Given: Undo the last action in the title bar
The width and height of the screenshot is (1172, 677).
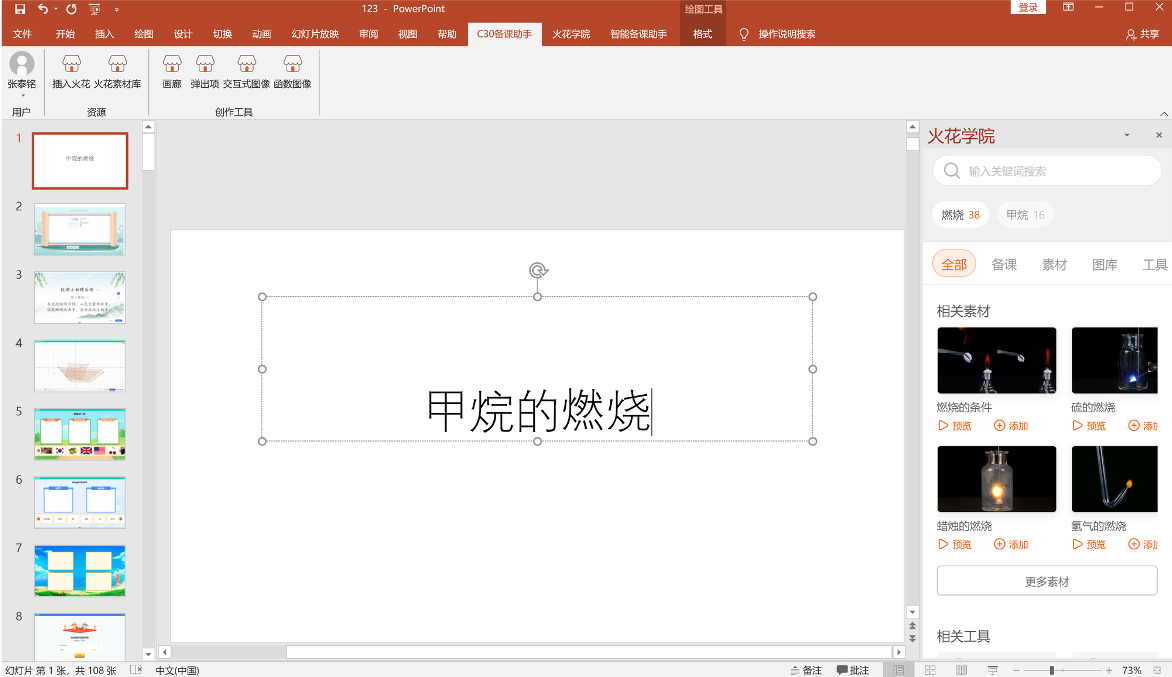Looking at the screenshot, I should coord(43,9).
